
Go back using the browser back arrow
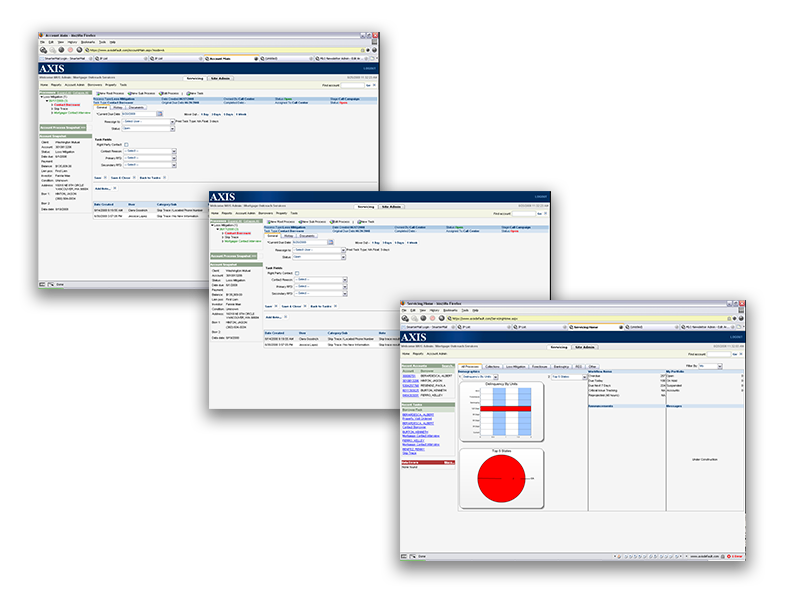pyautogui.click(x=404, y=319)
